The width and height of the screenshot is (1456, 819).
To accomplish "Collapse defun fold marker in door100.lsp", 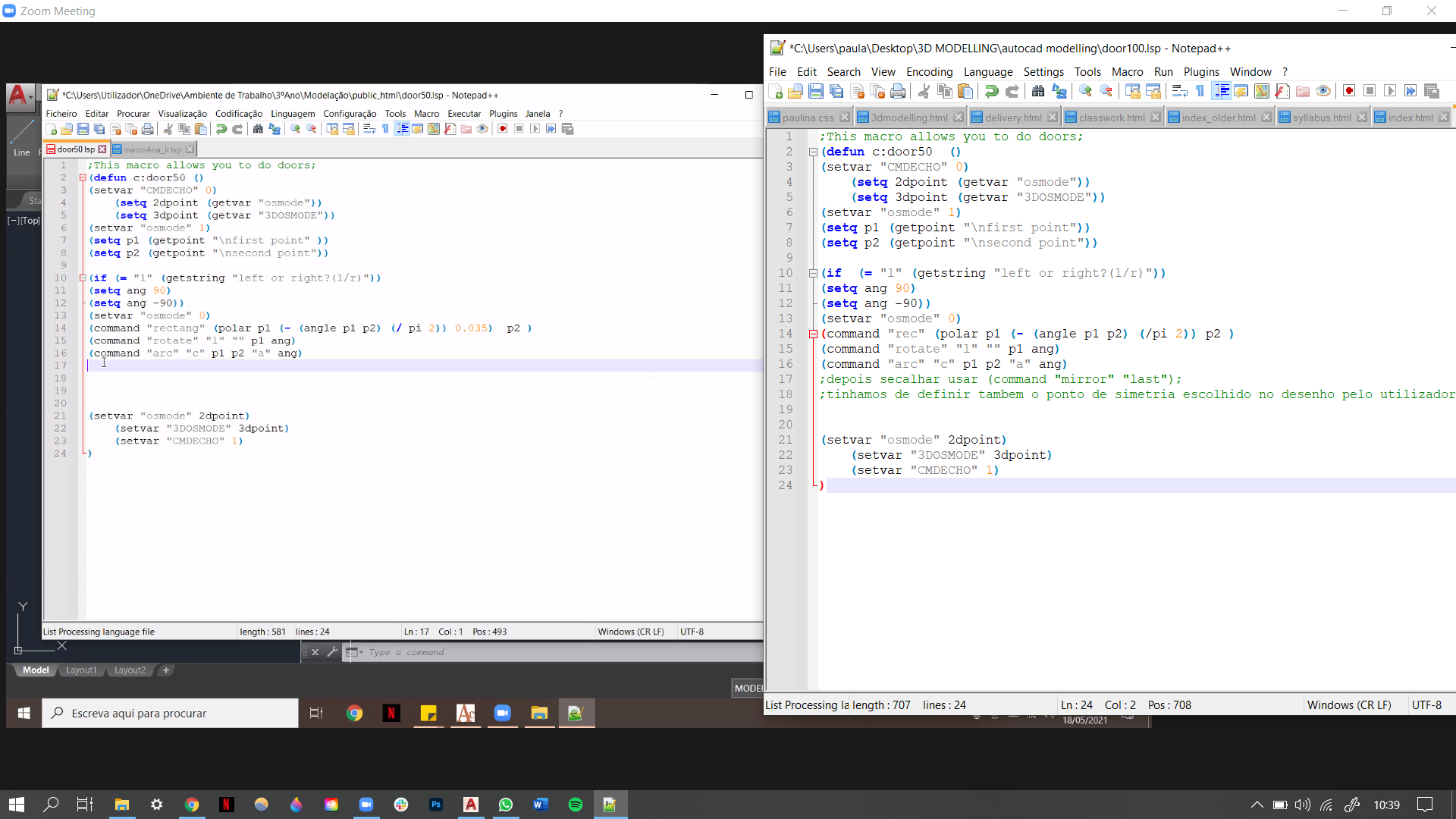I will pos(813,152).
